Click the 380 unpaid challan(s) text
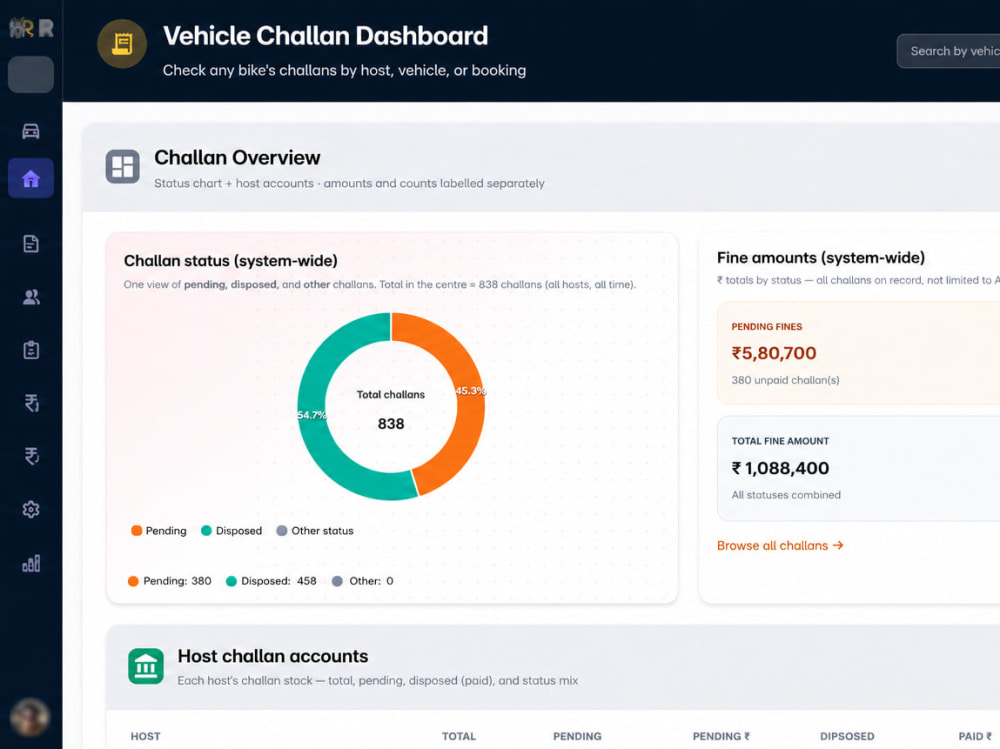This screenshot has height=749, width=1000. pyautogui.click(x=785, y=380)
